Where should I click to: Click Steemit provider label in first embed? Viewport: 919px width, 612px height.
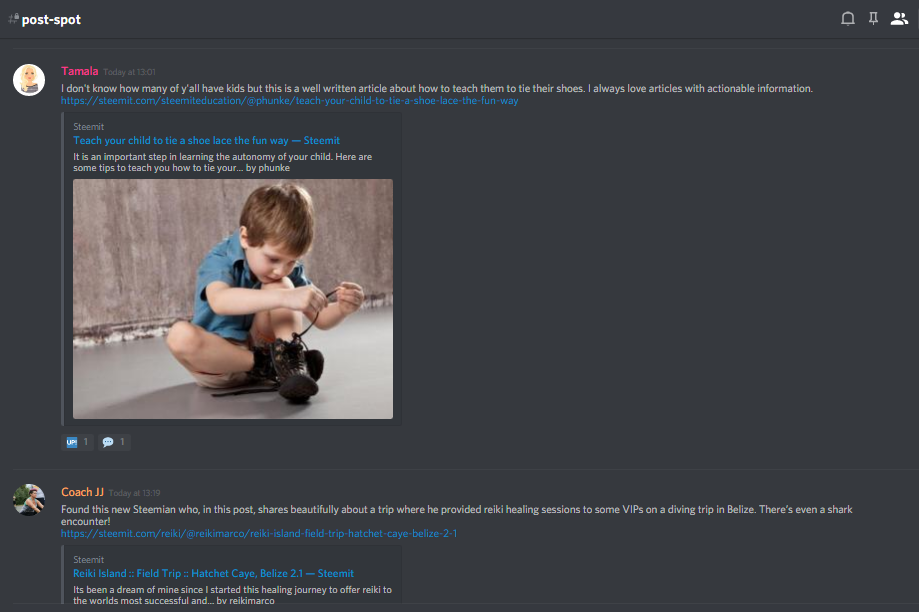tap(89, 127)
